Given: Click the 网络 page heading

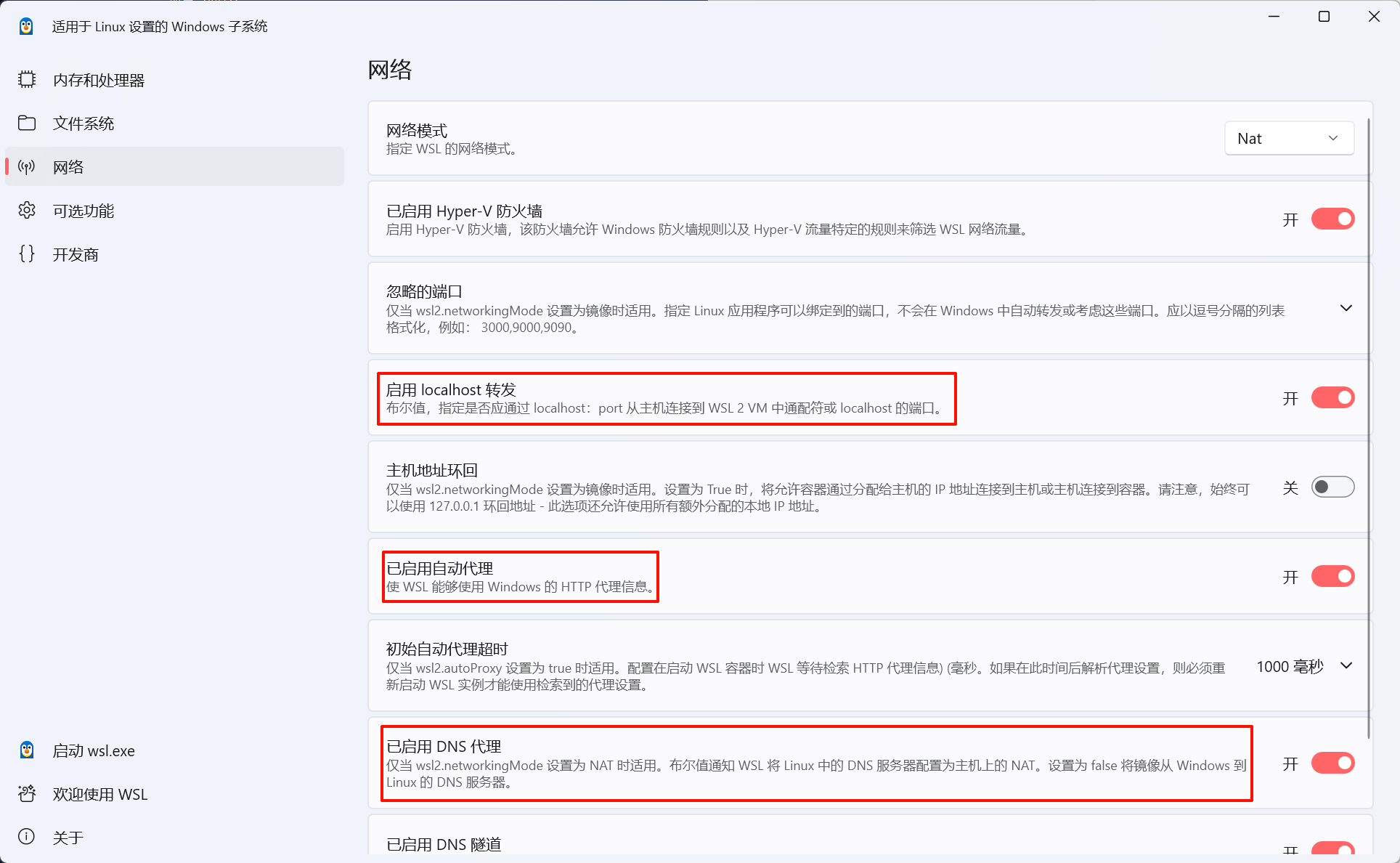Looking at the screenshot, I should pyautogui.click(x=390, y=70).
